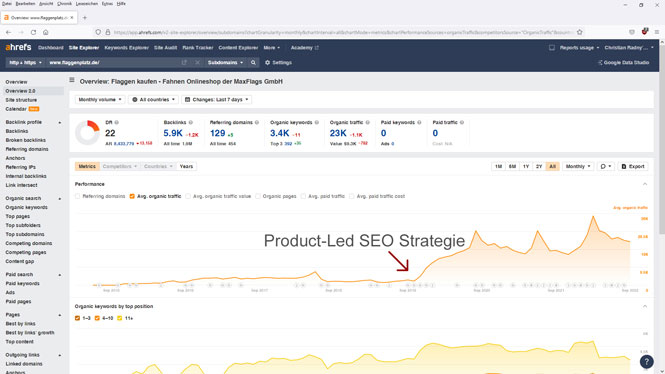Click the info icon next to Paid keywords
Screen dimensions: 665x374
[x=419, y=123]
